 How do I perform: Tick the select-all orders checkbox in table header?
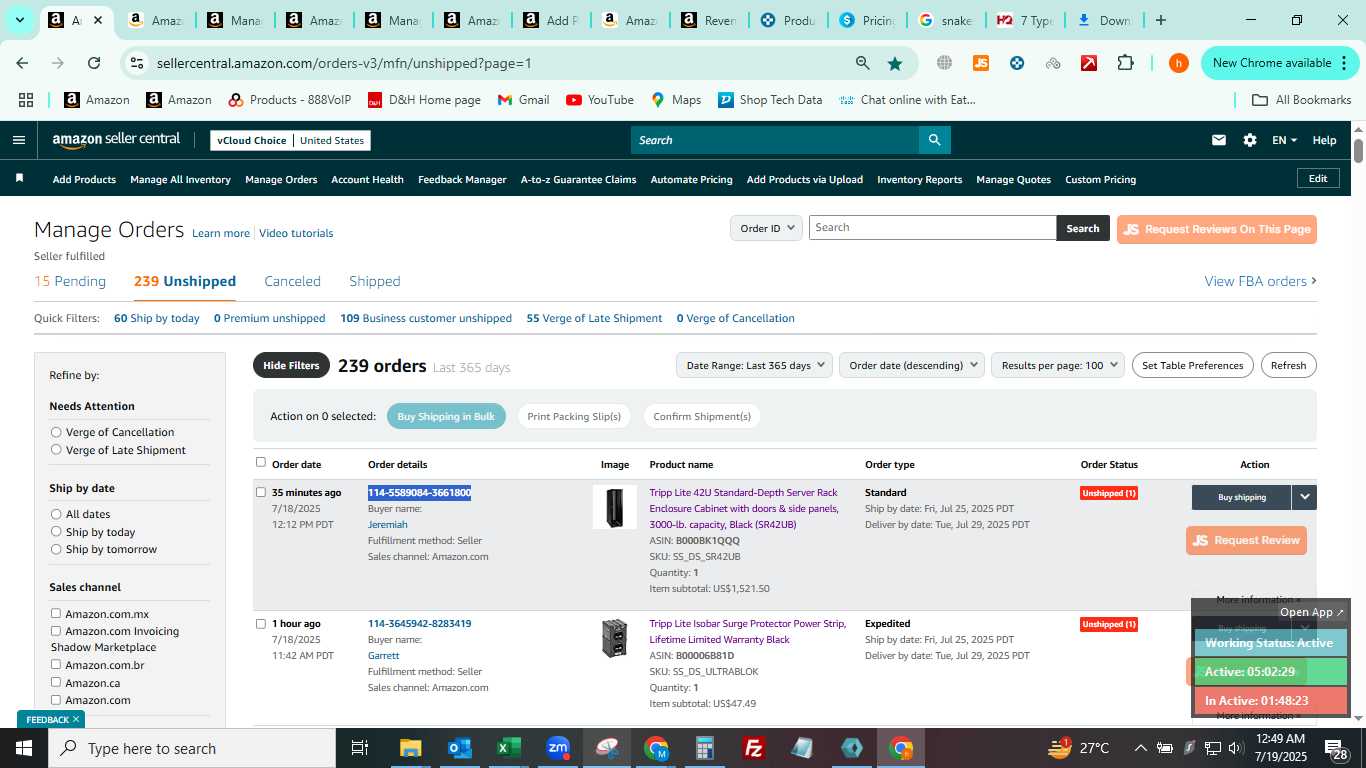(261, 462)
